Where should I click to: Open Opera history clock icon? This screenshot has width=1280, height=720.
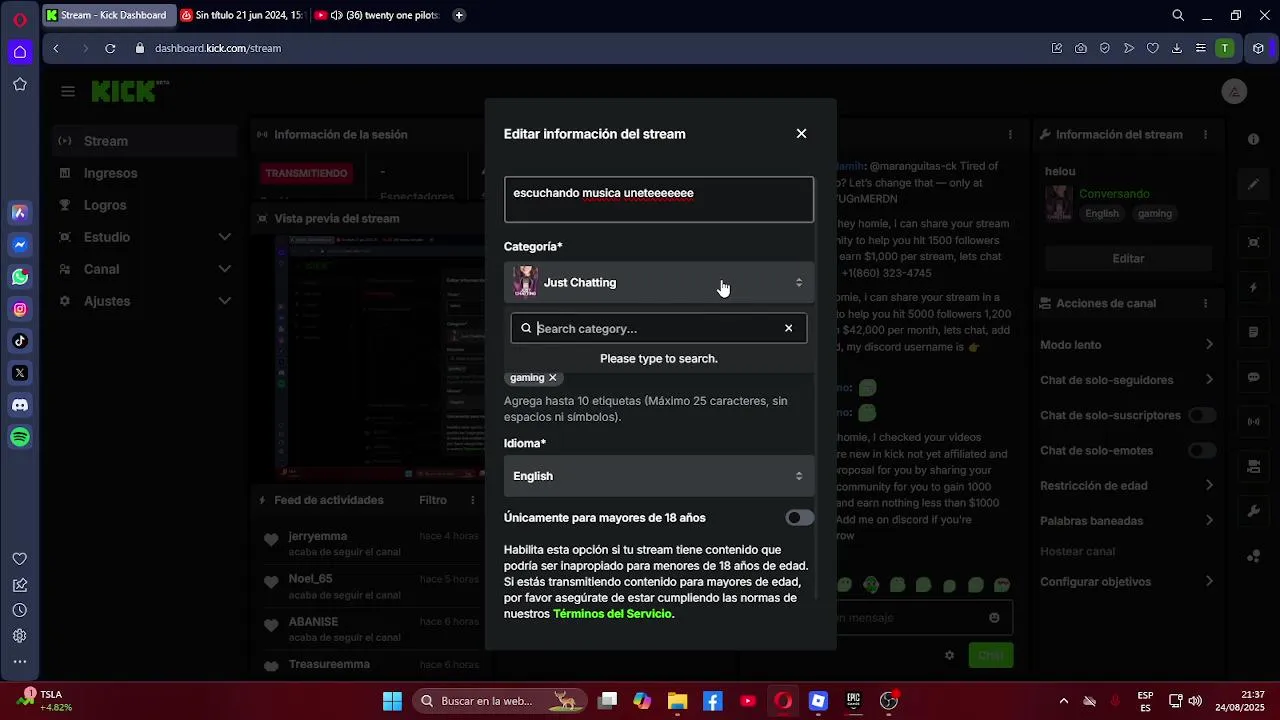click(x=20, y=610)
